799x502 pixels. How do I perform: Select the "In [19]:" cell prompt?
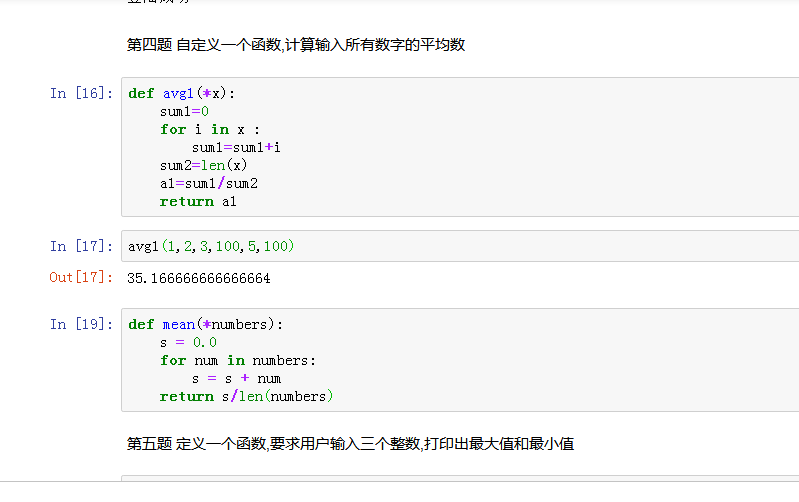tap(81, 324)
